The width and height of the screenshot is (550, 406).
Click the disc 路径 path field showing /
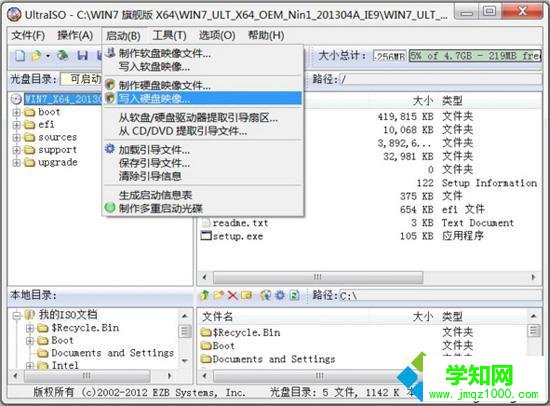440,79
